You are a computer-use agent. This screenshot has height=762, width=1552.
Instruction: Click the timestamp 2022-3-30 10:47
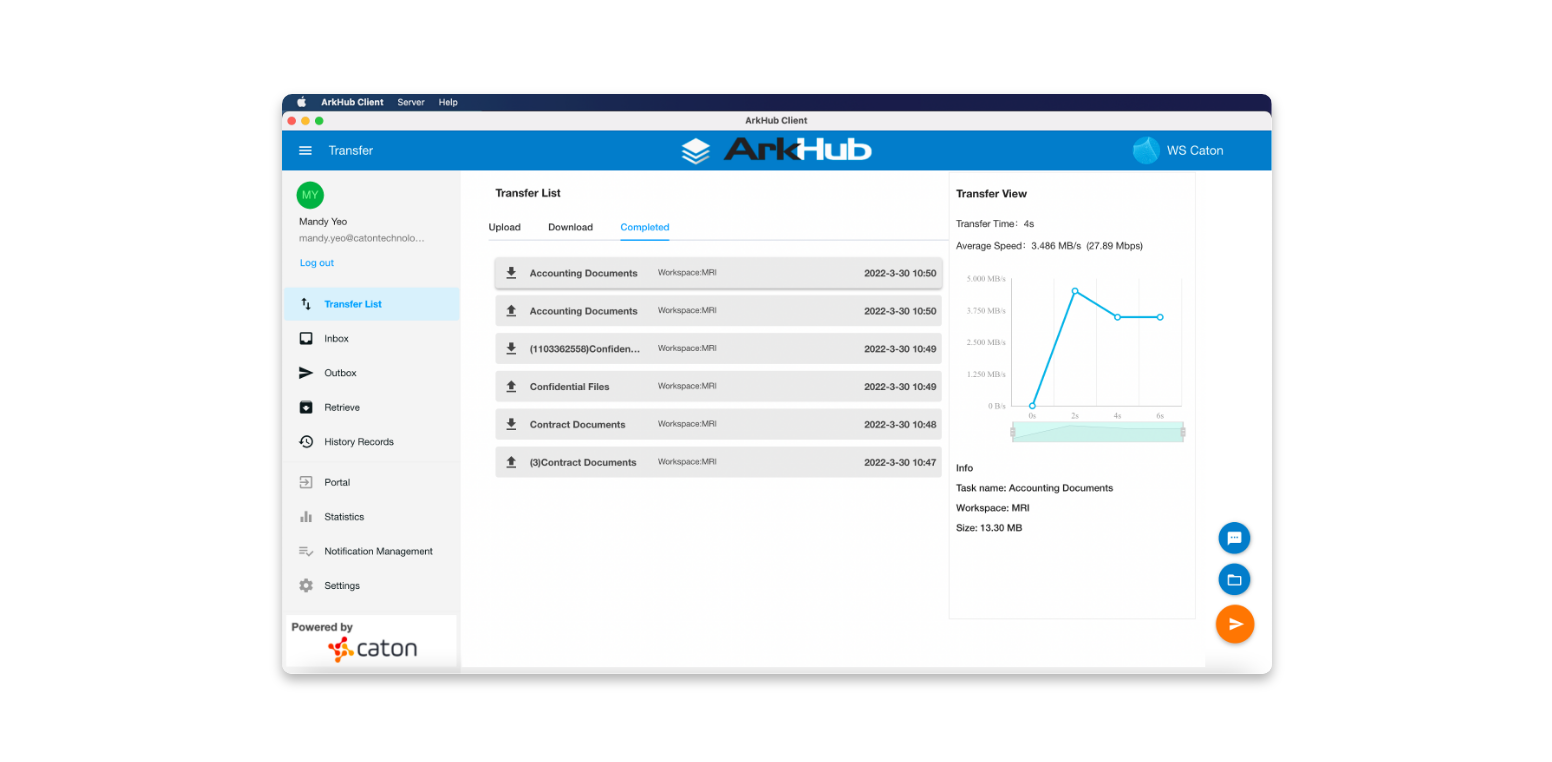click(x=900, y=462)
